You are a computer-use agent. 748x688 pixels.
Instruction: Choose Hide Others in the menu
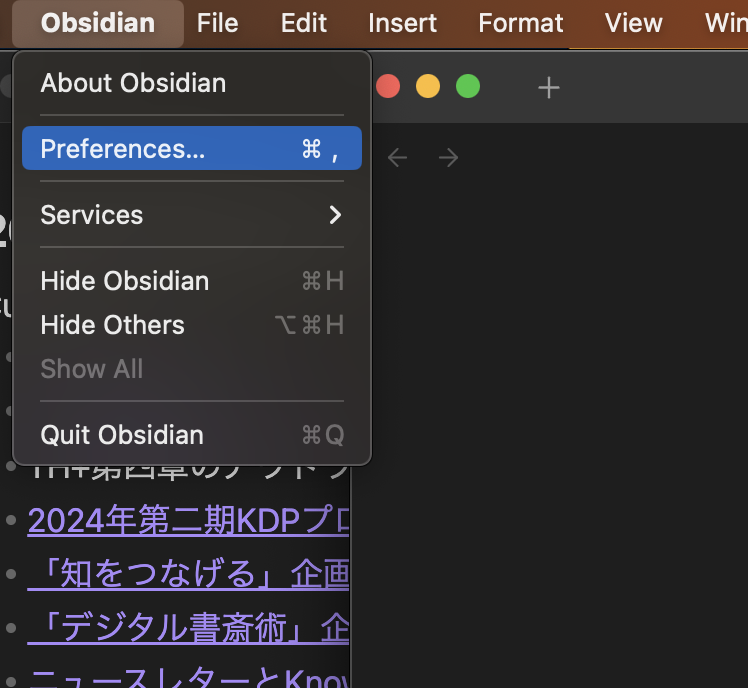[113, 325]
